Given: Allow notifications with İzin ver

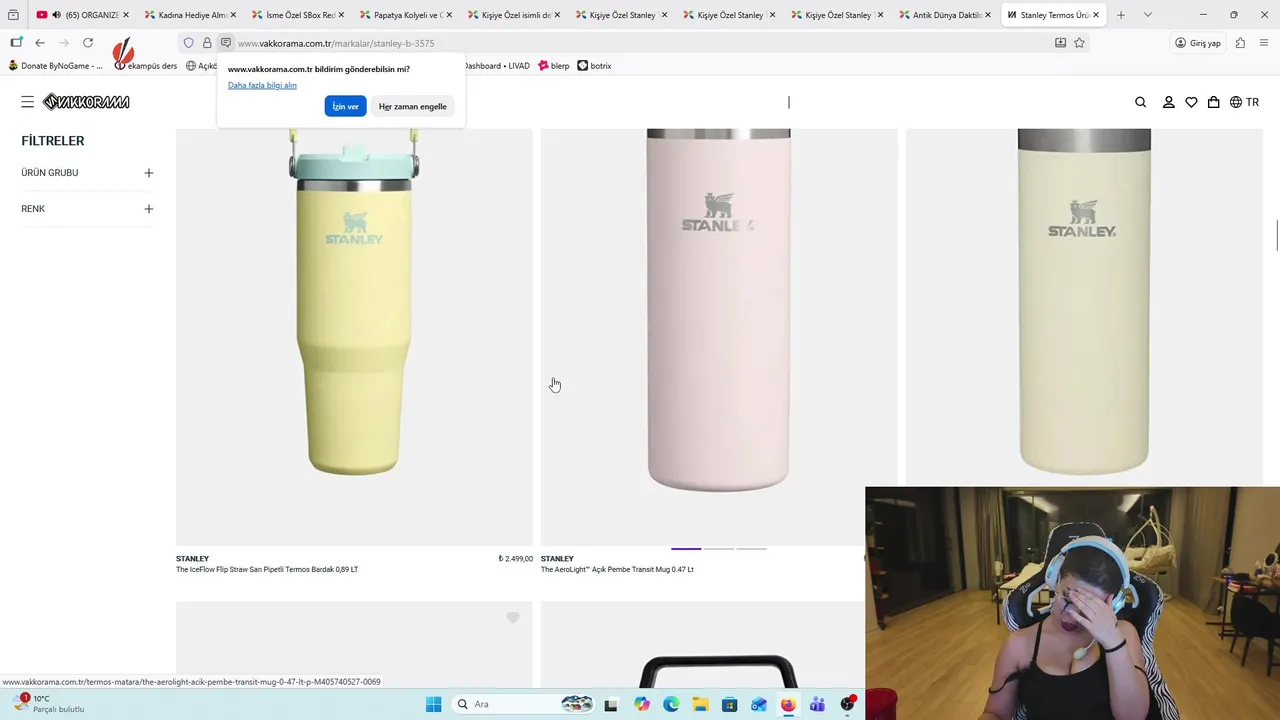Looking at the screenshot, I should [x=345, y=106].
